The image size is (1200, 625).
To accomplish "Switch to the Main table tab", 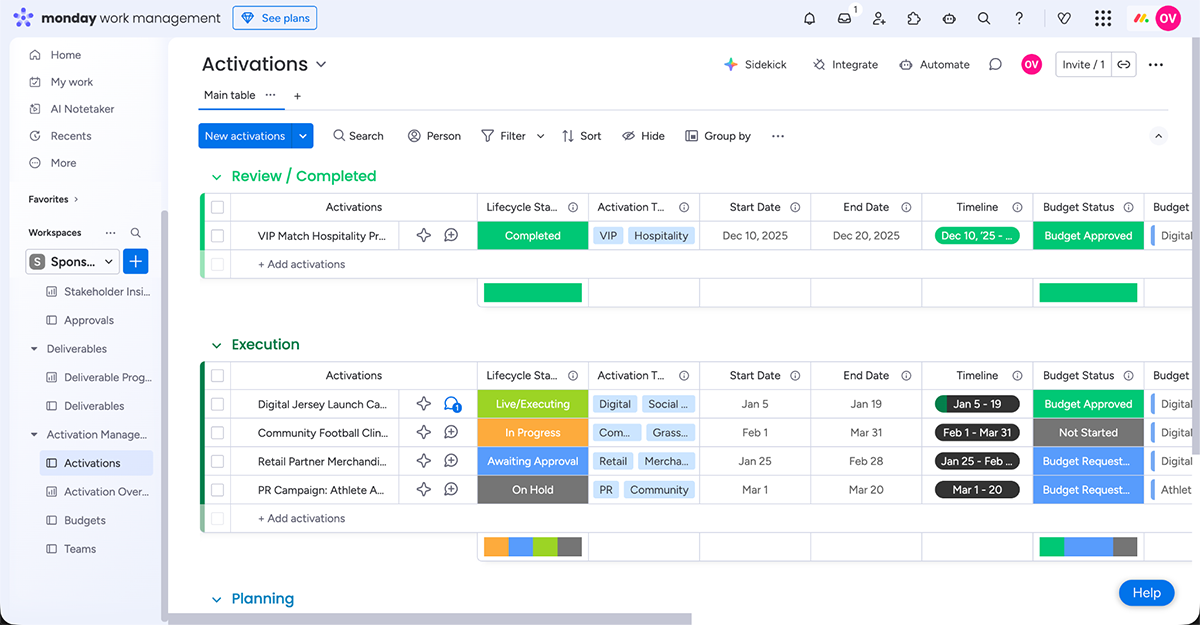I will 229,95.
